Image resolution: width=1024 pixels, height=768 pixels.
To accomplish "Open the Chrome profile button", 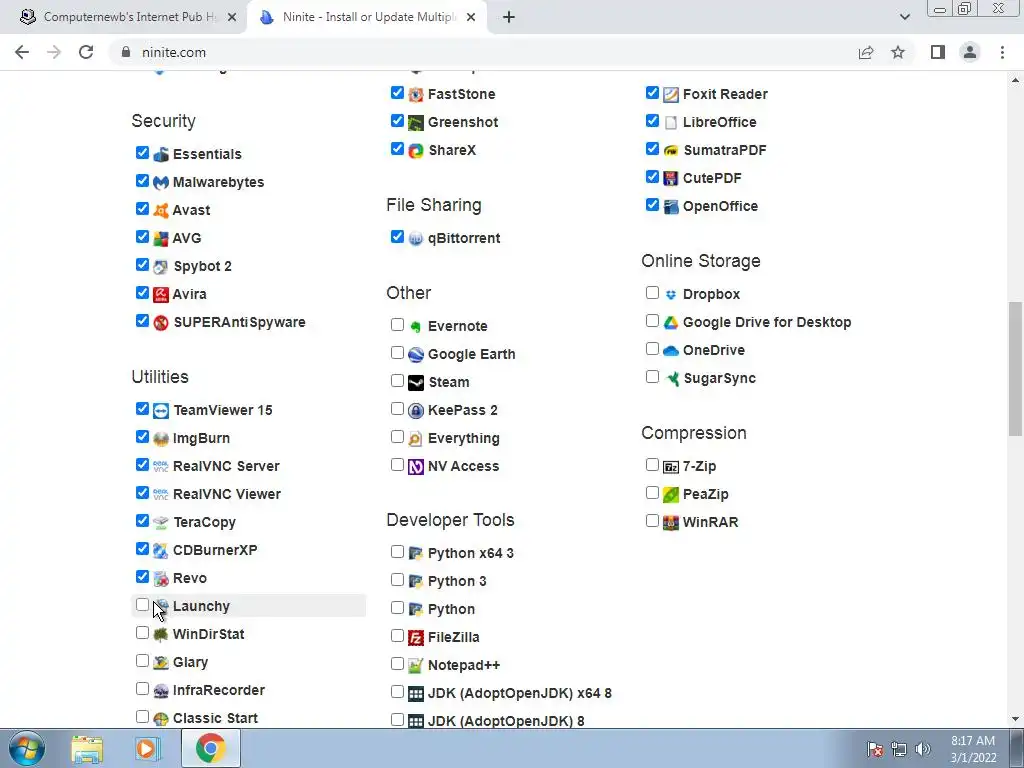I will [970, 52].
